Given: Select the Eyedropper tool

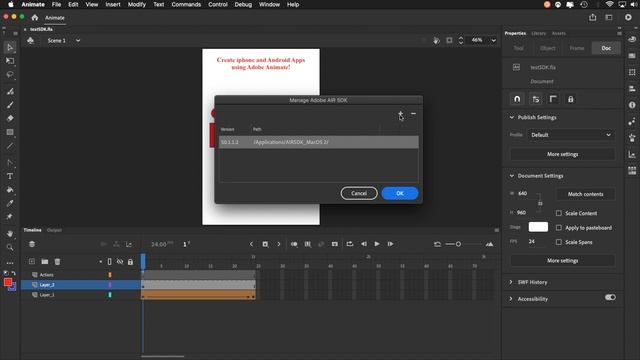Looking at the screenshot, I should [x=10, y=203].
